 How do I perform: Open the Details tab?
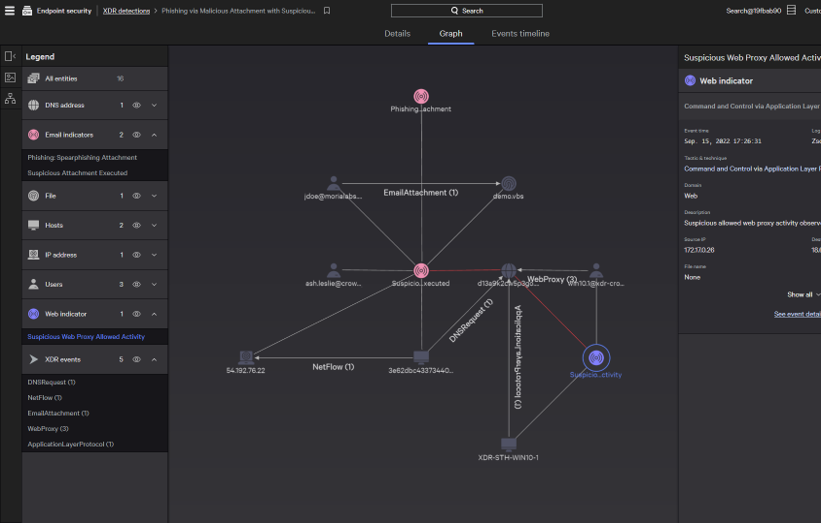click(397, 34)
